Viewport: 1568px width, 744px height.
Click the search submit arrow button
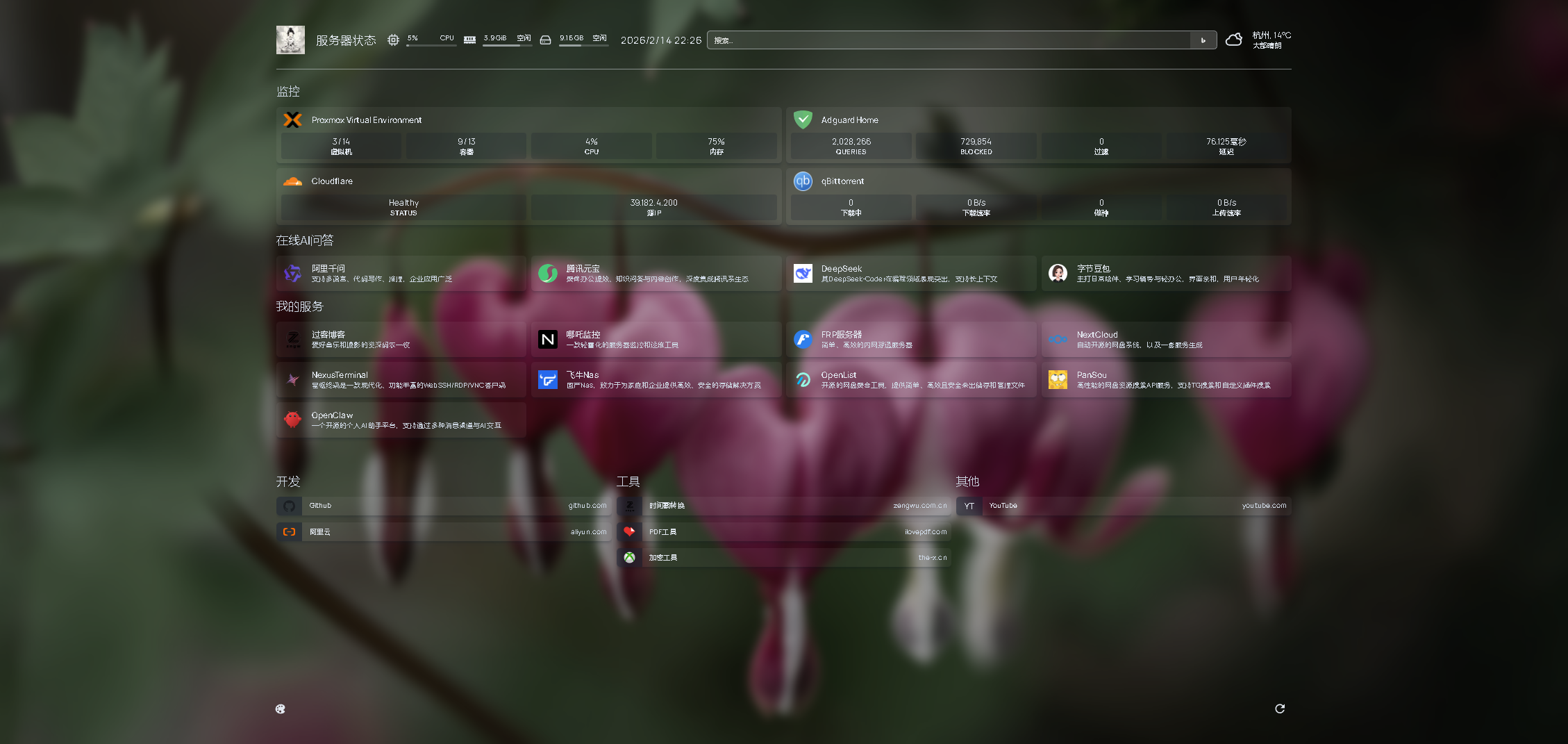[1203, 40]
